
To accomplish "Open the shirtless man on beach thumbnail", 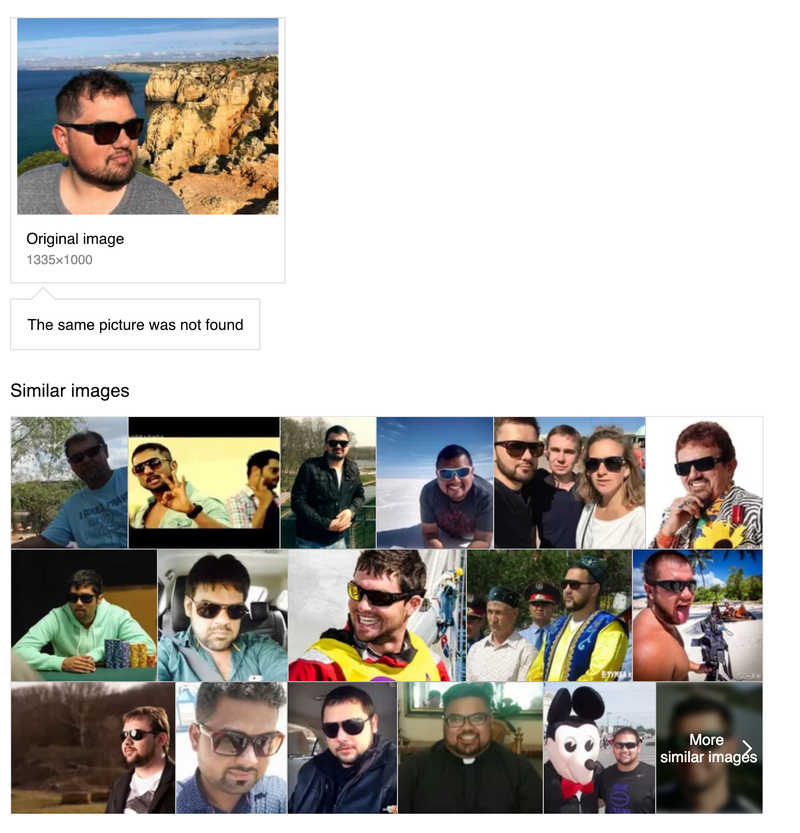I will click(698, 615).
